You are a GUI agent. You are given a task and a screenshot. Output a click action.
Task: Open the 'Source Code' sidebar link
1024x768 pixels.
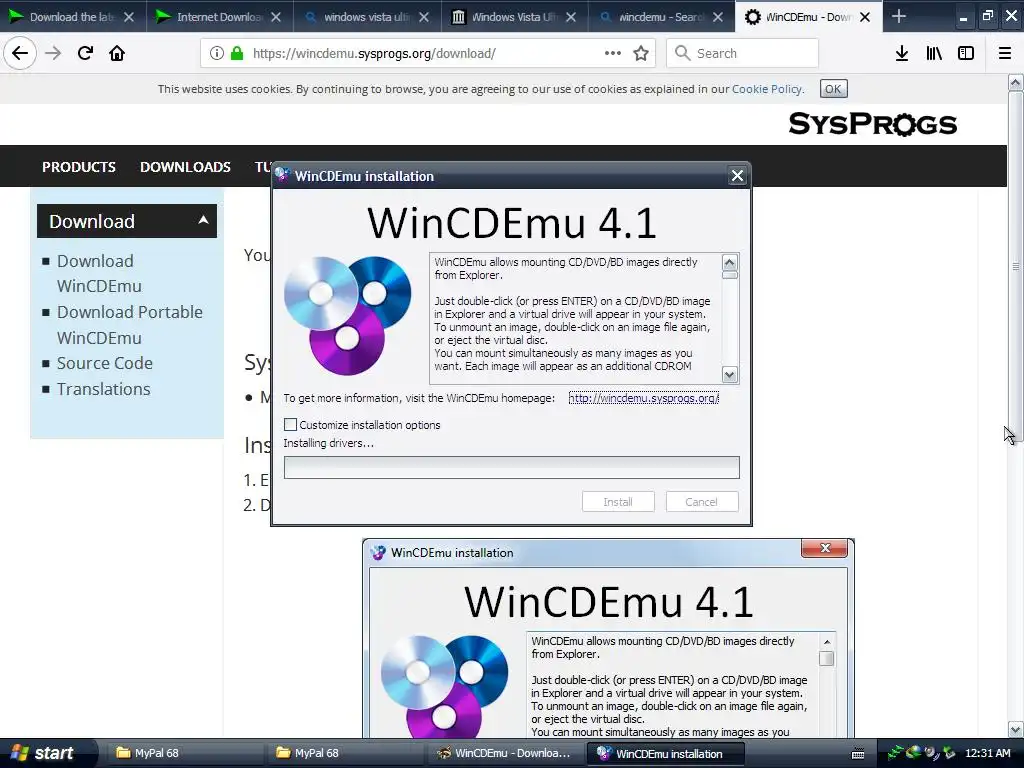(104, 363)
